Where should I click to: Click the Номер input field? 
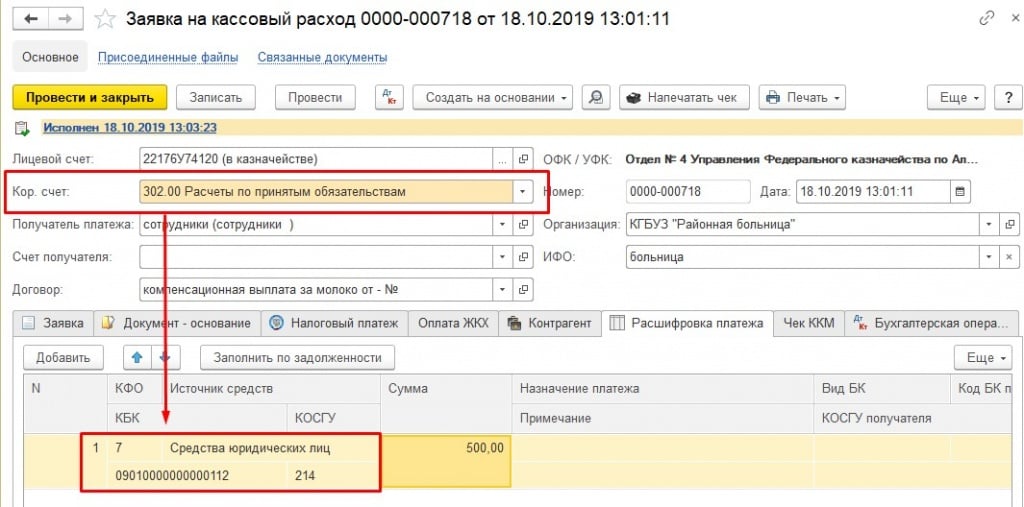click(x=687, y=191)
